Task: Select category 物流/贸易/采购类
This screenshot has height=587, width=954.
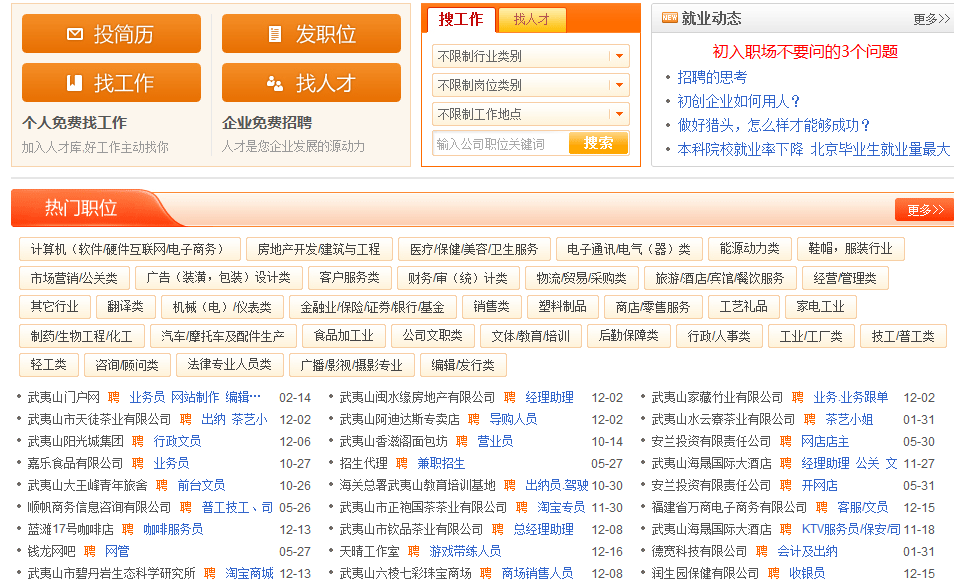Action: (582, 278)
